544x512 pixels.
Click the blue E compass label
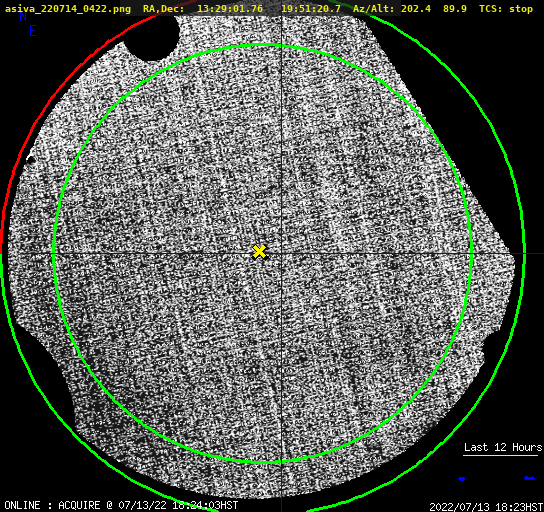[33, 31]
